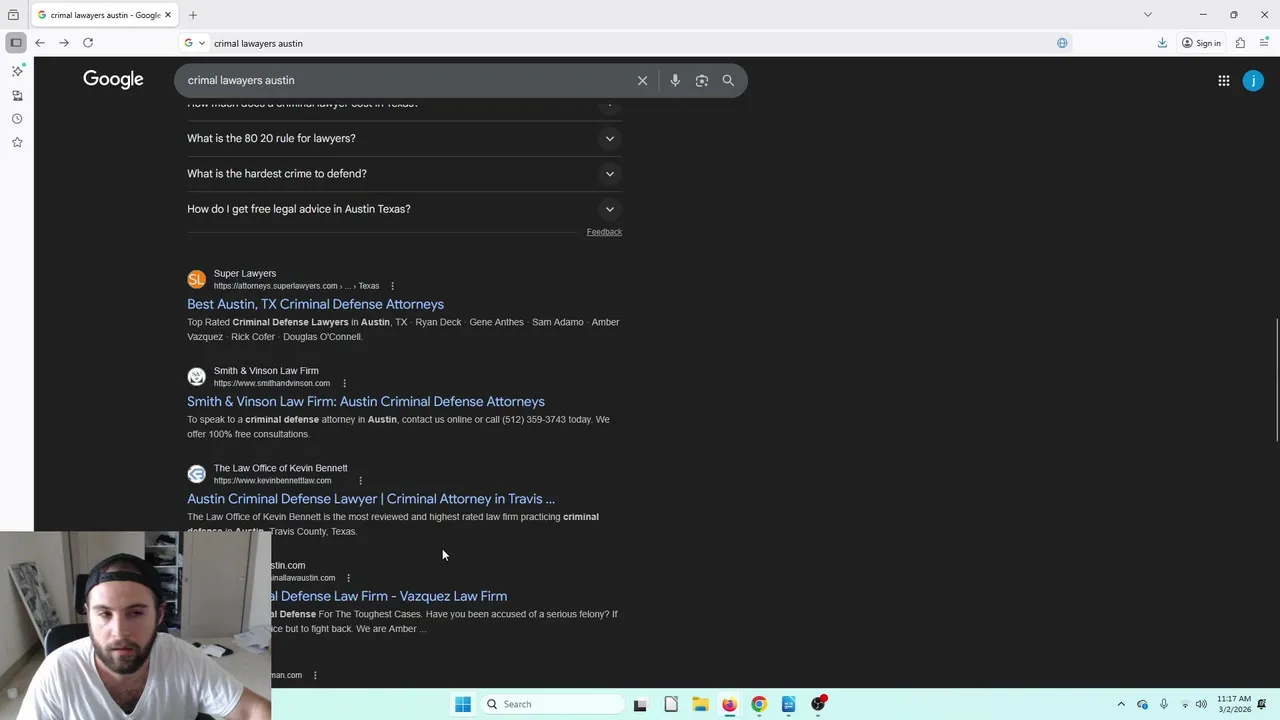Open tab overview icon left of the tabs

point(13,15)
